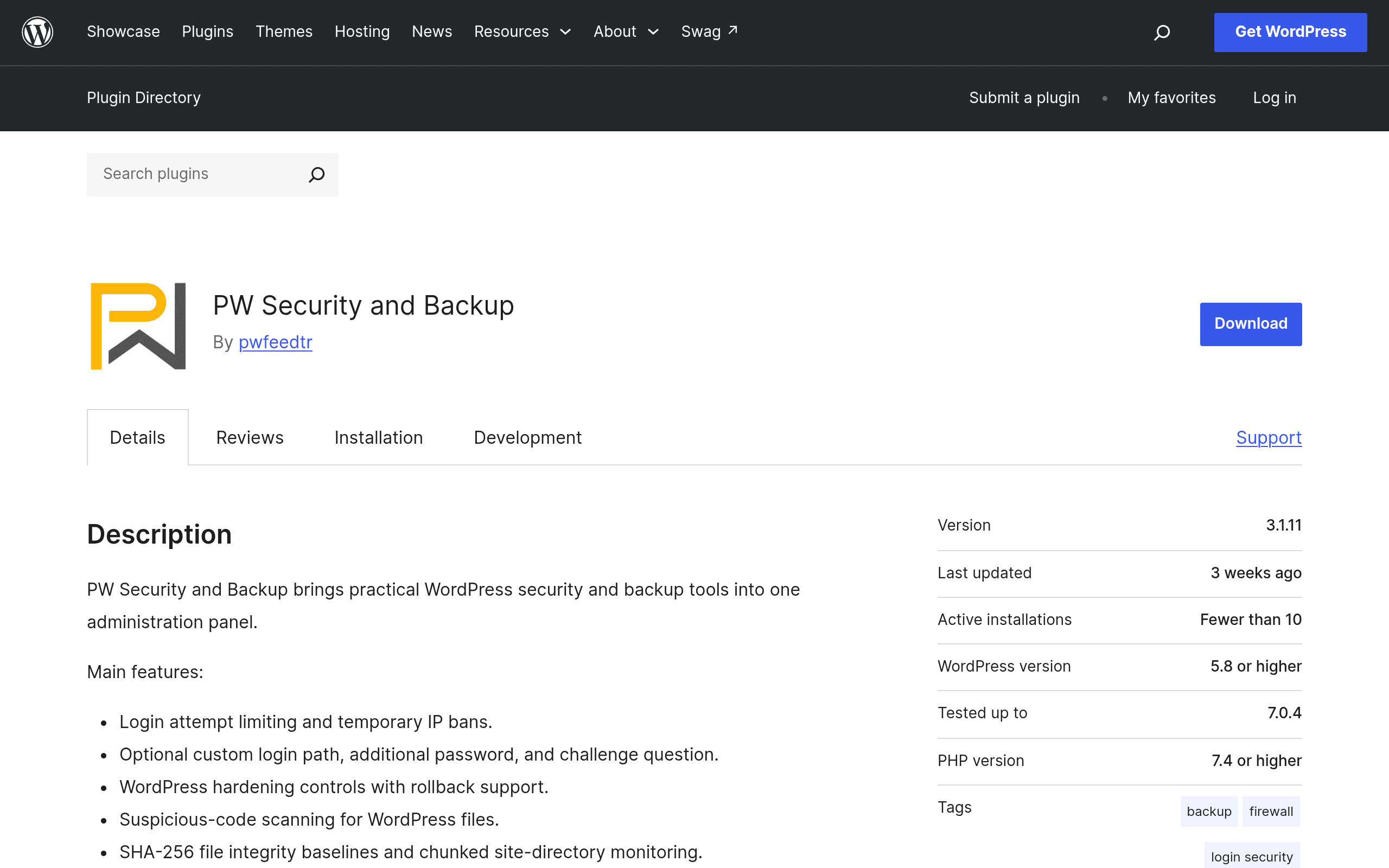Screen dimensions: 1389x868
Task: Open Themes in the top navigation
Action: [x=284, y=31]
